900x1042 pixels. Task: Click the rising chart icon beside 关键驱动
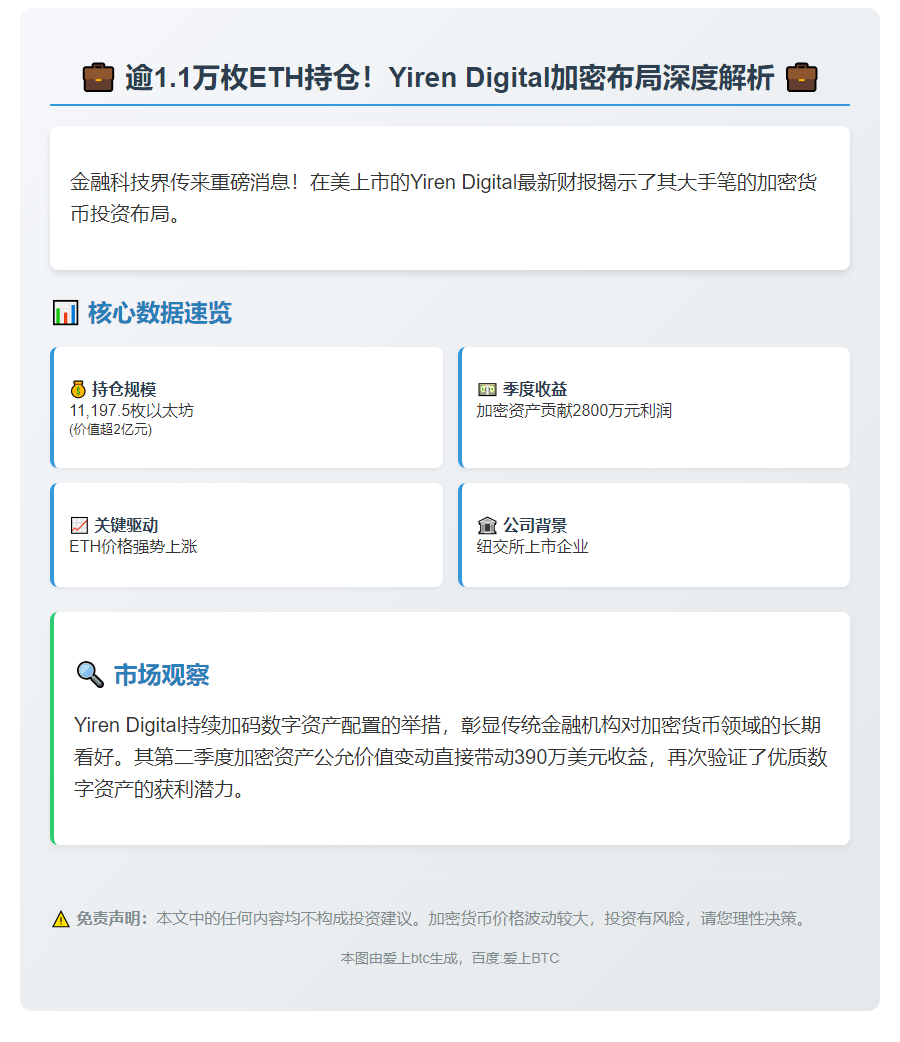coord(79,525)
